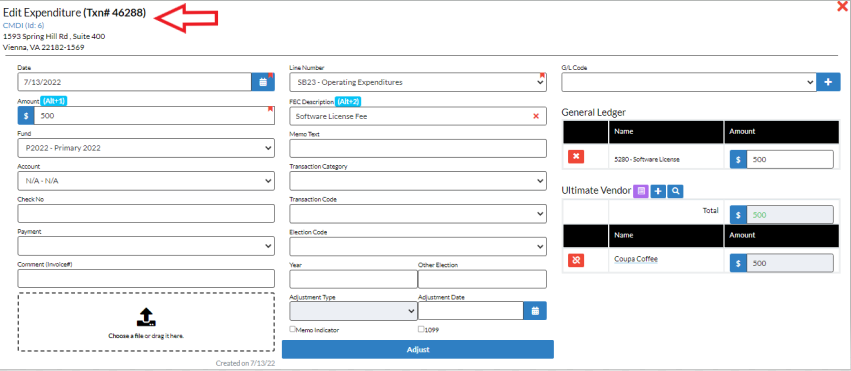This screenshot has height=371, width=851.
Task: Click into the Adjustment Date field
Action: [x=471, y=311]
